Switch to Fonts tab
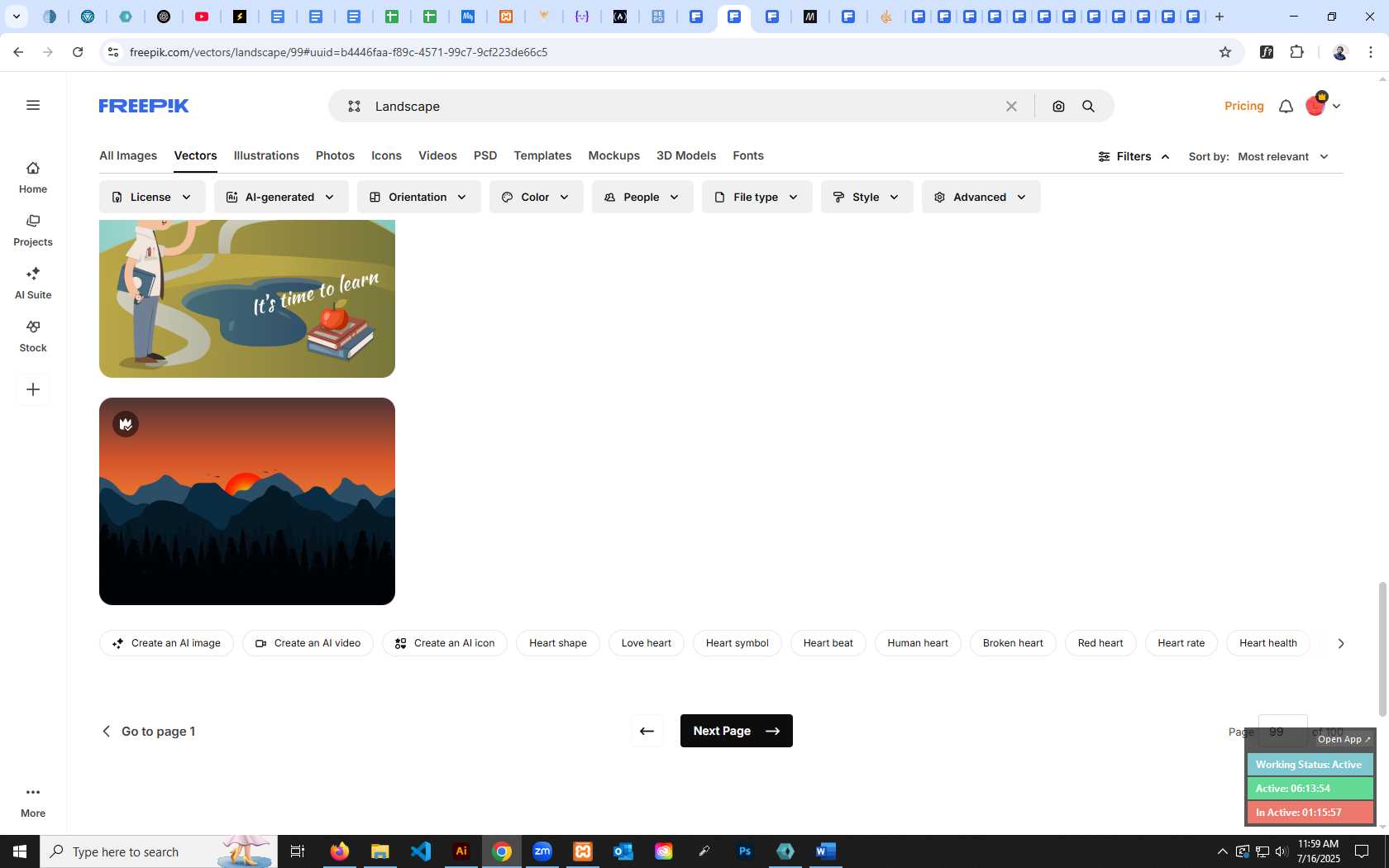Viewport: 1389px width, 868px height. [x=748, y=155]
